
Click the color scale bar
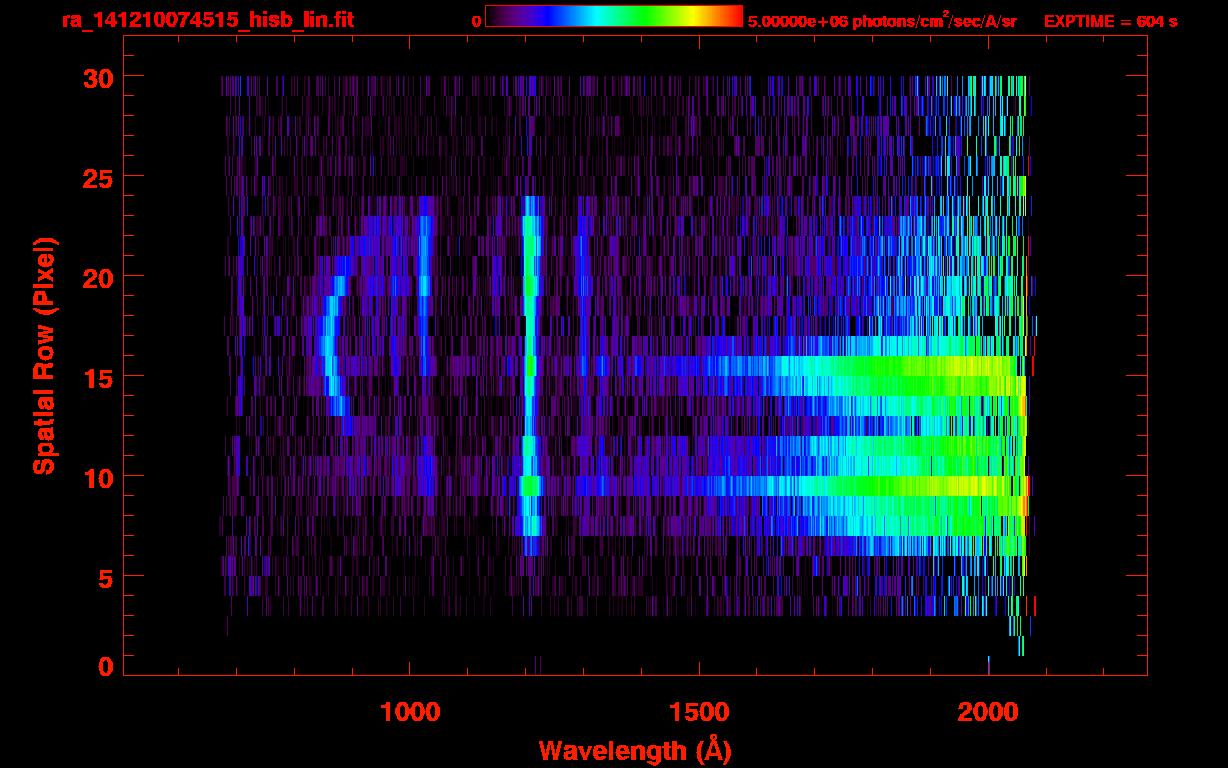coord(614,17)
